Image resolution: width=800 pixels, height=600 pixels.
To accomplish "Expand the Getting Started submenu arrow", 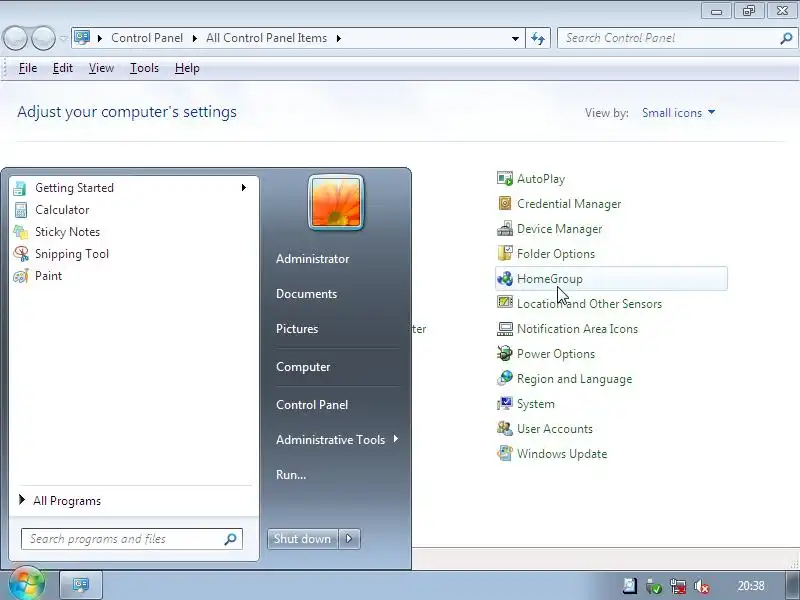I will pyautogui.click(x=244, y=188).
